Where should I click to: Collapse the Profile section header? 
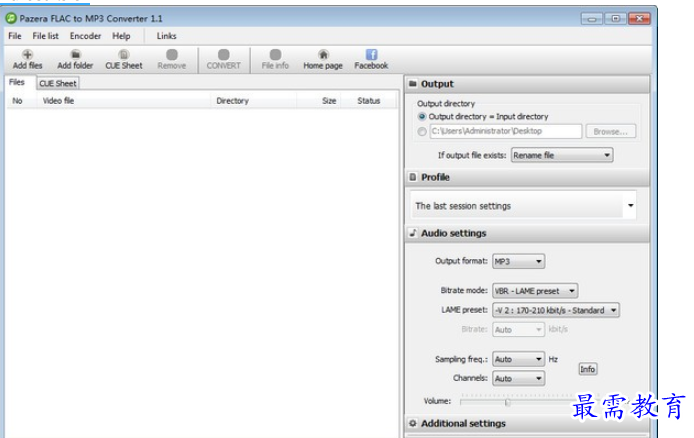click(x=528, y=177)
